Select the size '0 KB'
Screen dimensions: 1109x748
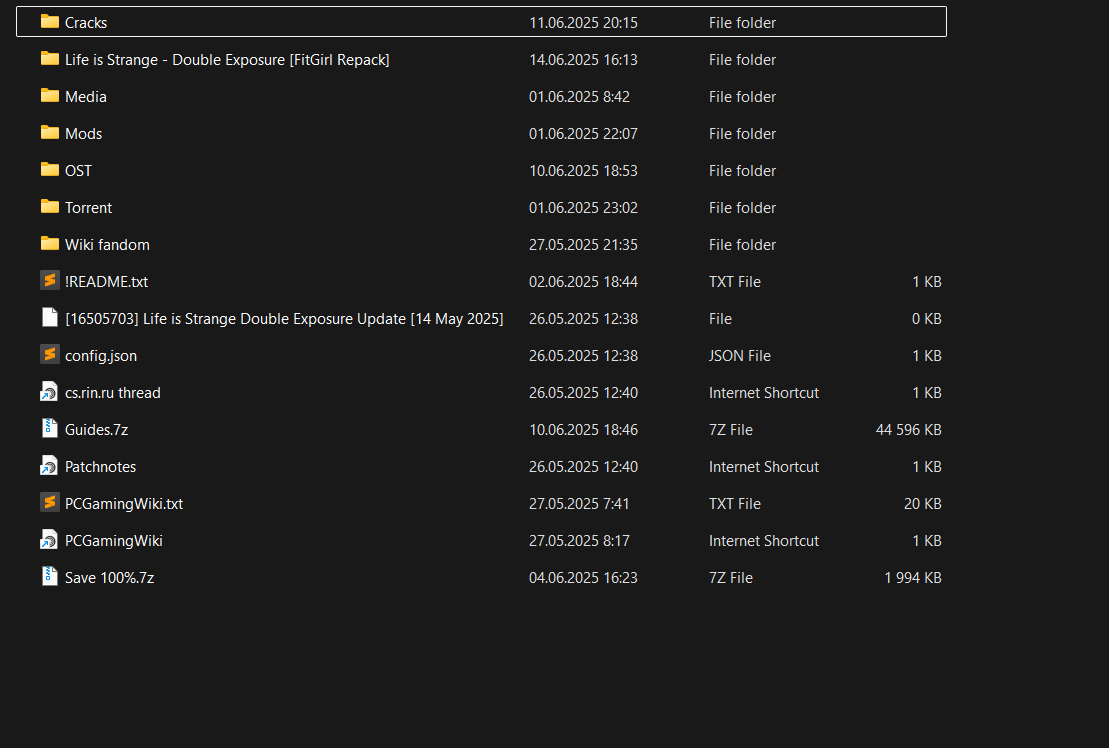(927, 319)
